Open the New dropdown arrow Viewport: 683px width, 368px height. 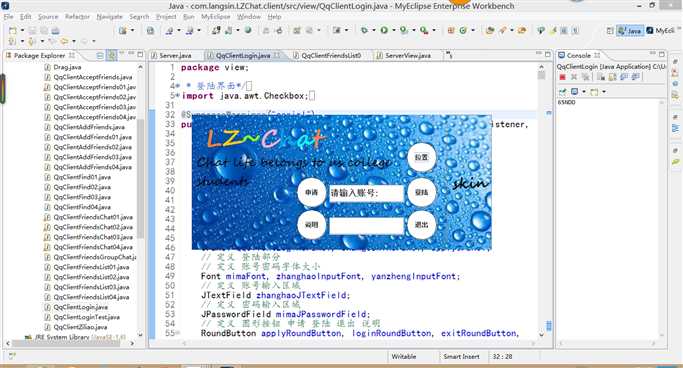click(22, 30)
